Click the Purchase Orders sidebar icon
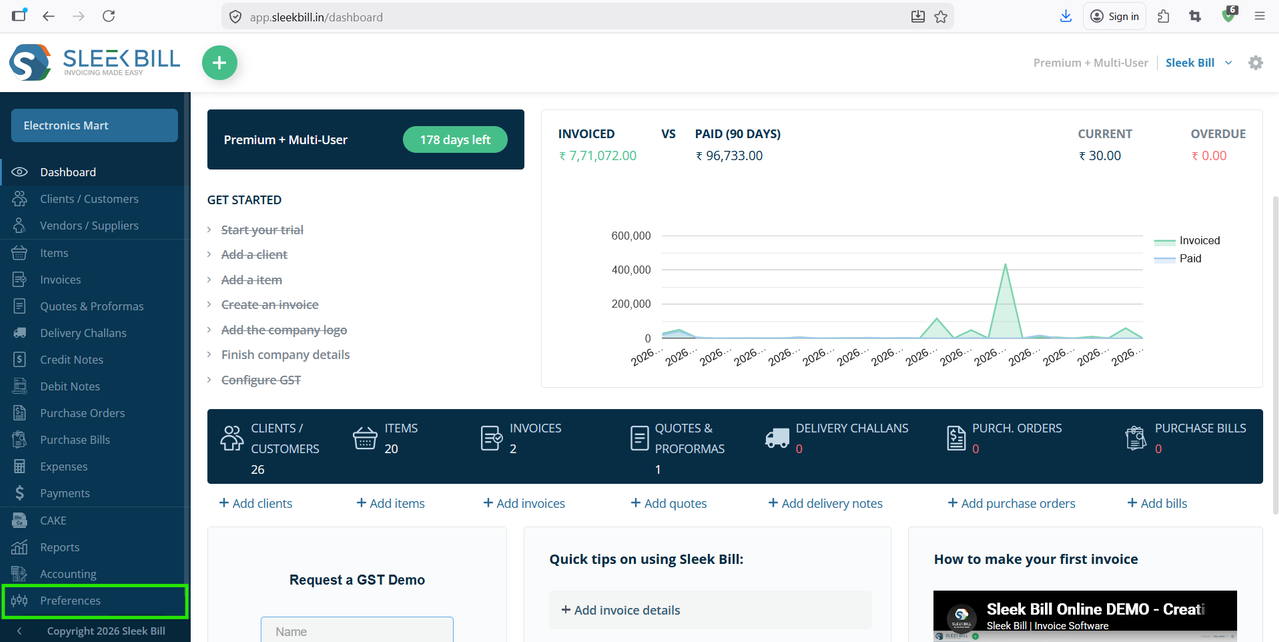 point(19,413)
